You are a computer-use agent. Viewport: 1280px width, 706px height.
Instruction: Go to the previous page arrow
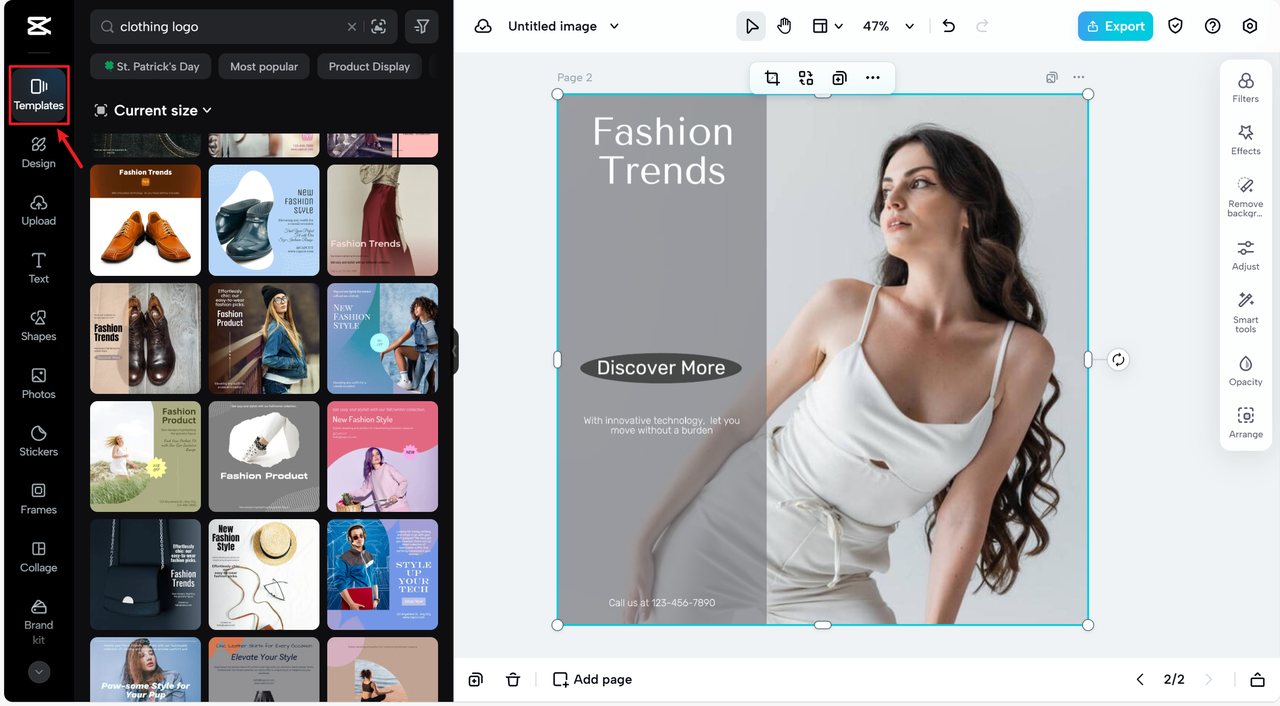[1140, 679]
